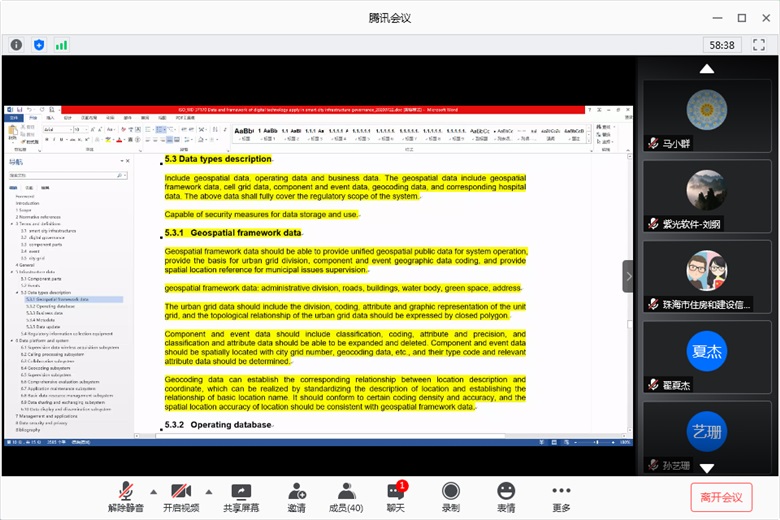
Task: Open the 更多 more menu
Action: tap(561, 497)
